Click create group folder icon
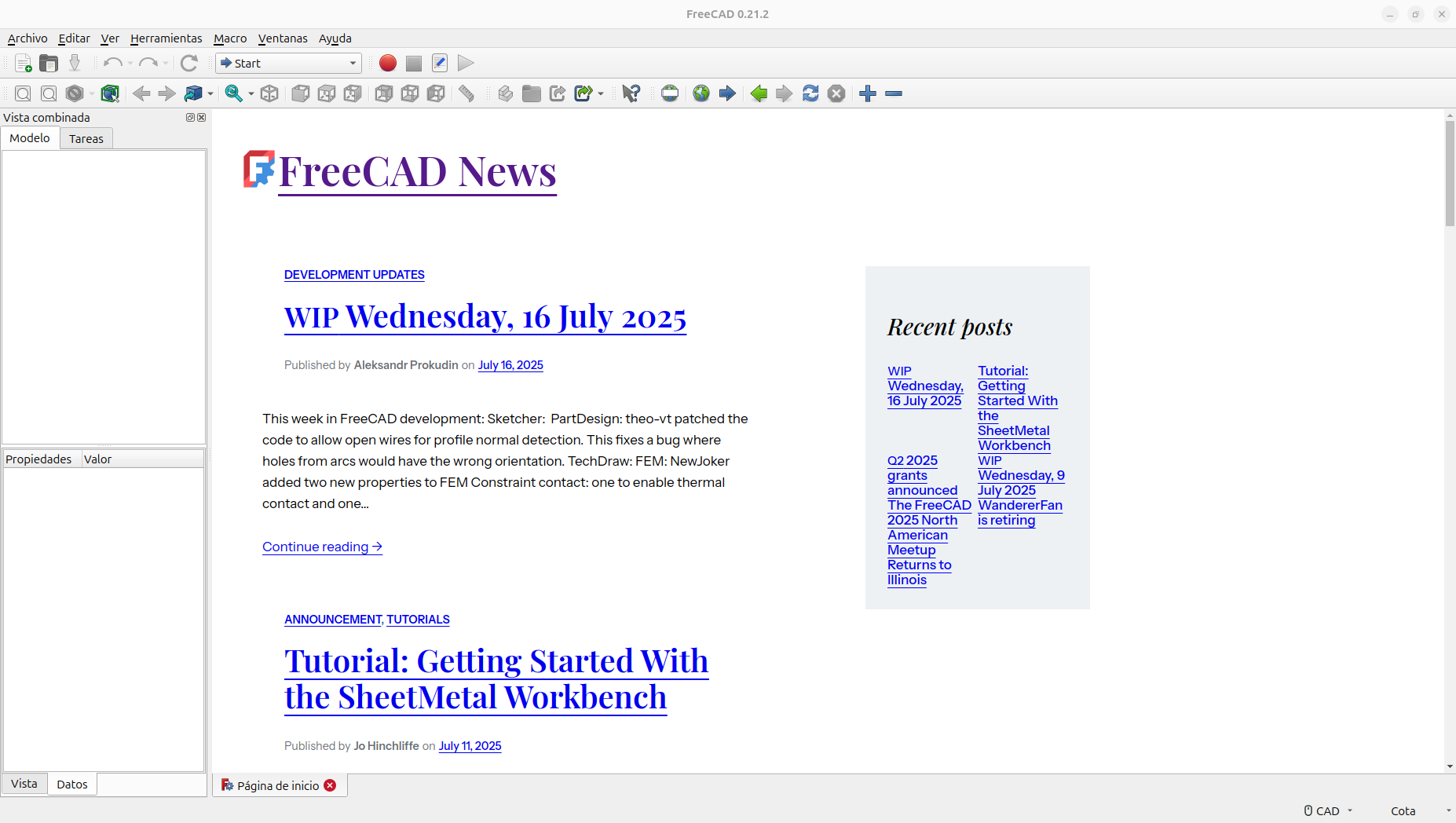 point(532,94)
